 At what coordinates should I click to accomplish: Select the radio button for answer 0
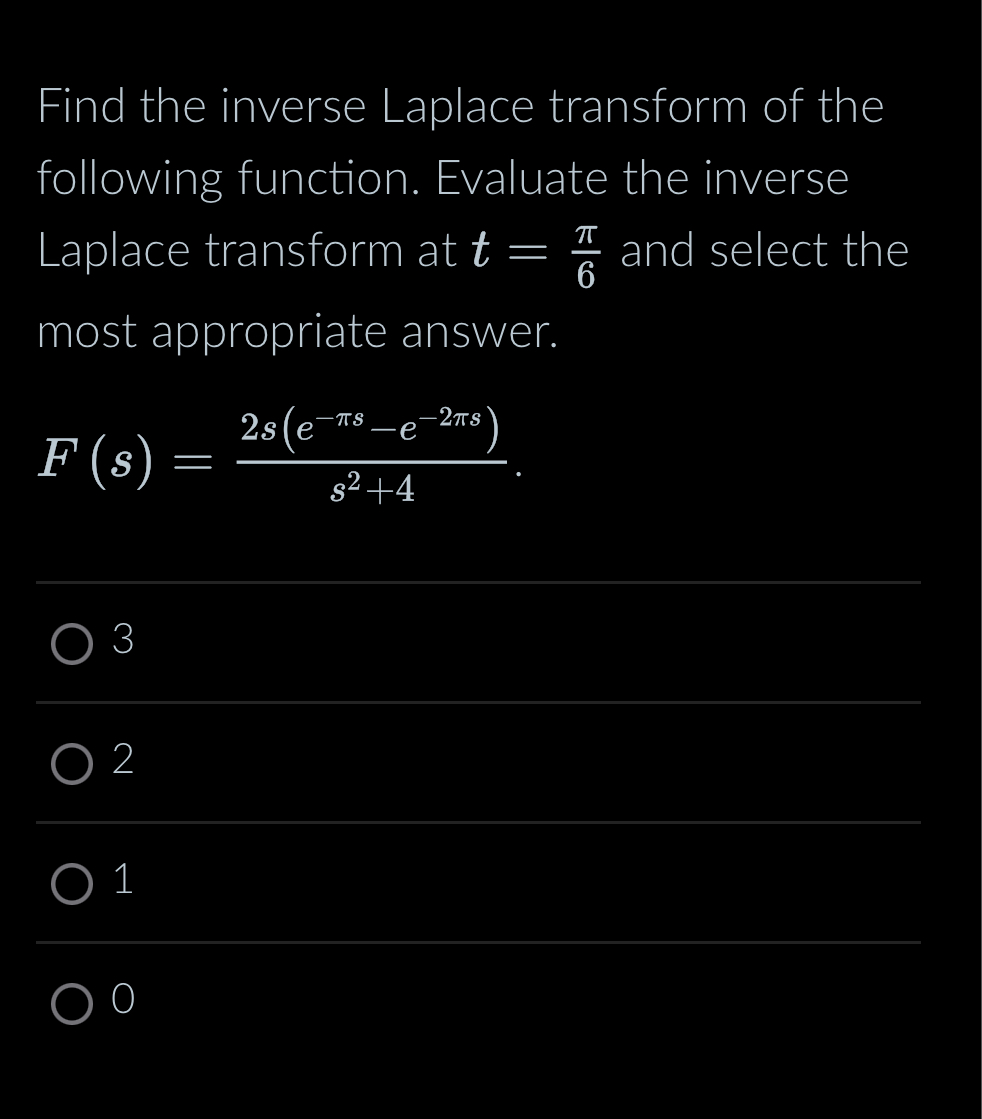(70, 1002)
